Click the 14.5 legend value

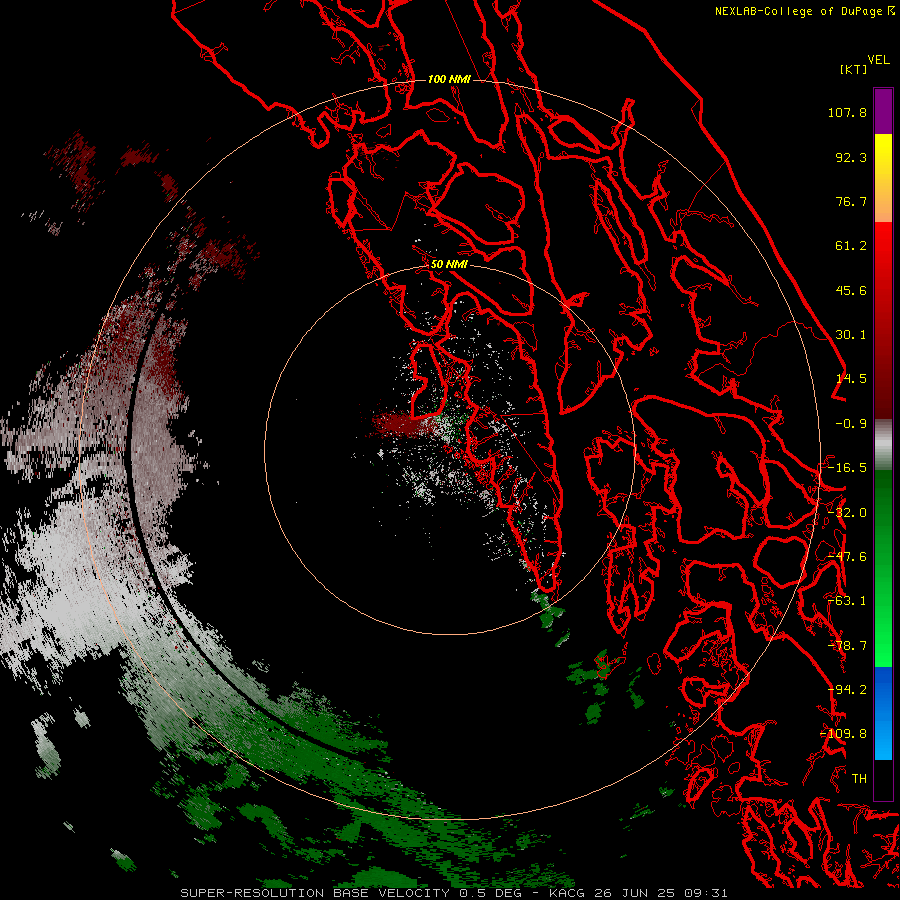click(851, 379)
